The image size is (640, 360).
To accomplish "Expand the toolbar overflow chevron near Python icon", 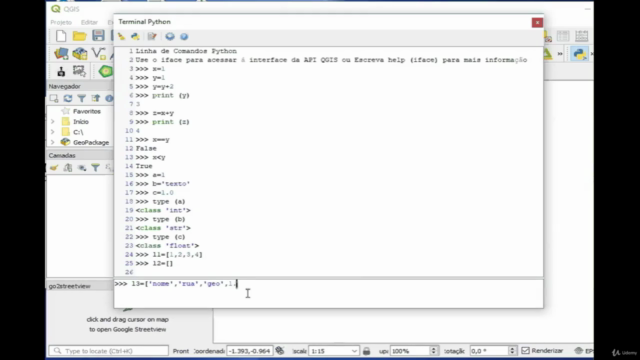I will (x=560, y=53).
